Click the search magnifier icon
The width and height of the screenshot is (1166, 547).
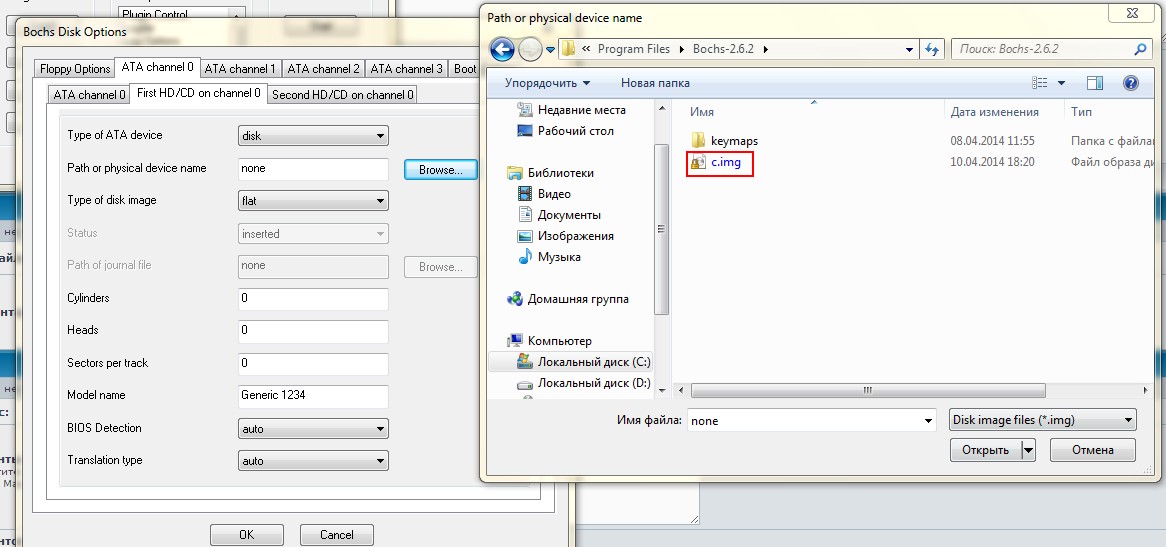coord(1140,50)
